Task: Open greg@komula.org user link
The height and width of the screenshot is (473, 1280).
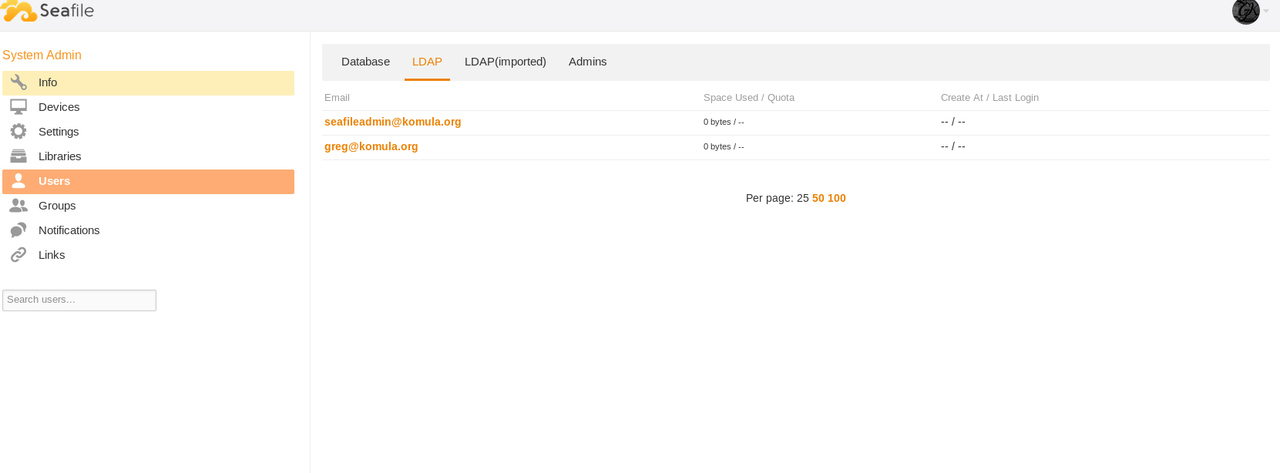Action: tap(371, 147)
